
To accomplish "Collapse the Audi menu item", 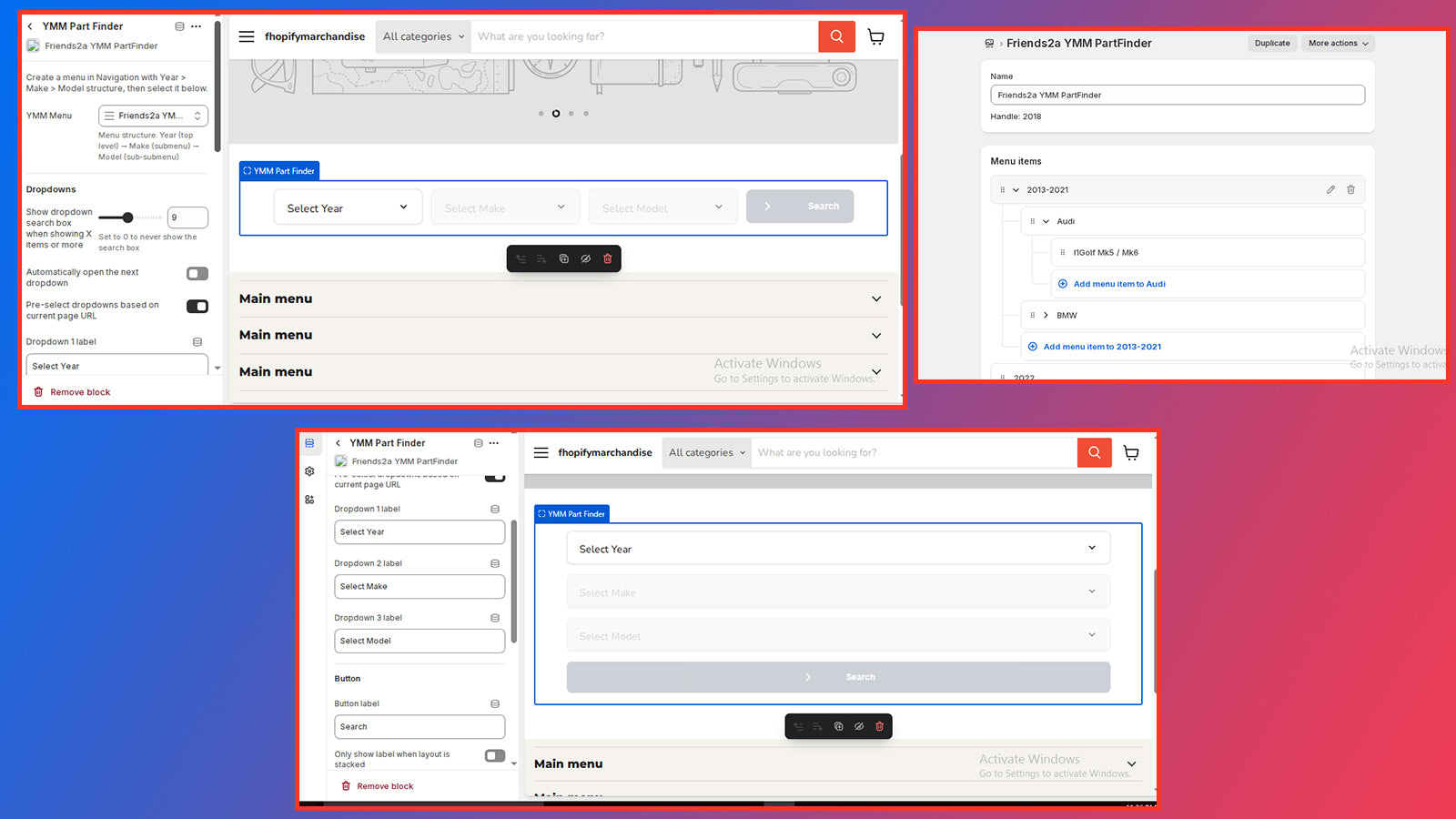I will [x=1046, y=221].
